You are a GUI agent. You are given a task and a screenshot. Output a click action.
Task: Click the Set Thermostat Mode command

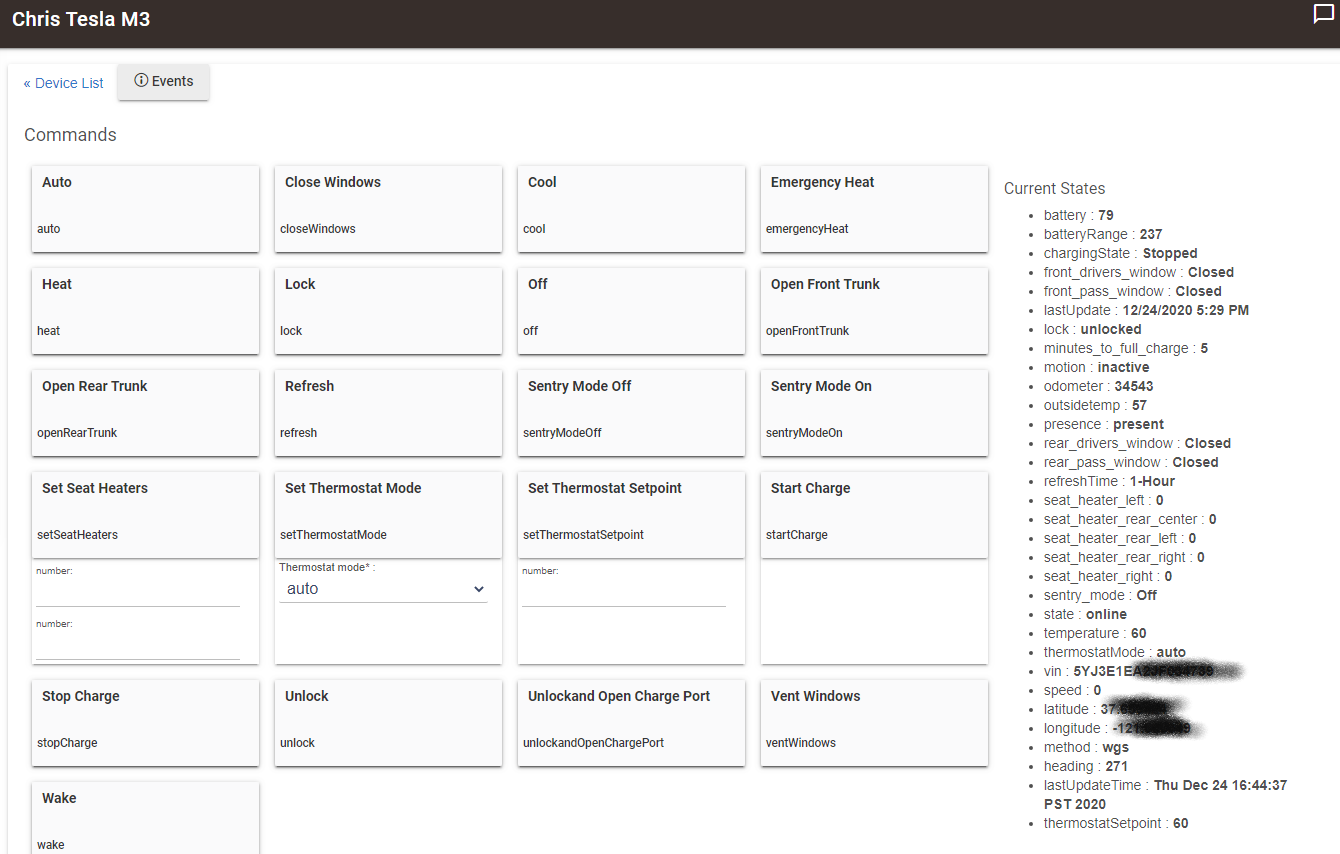[x=388, y=515]
